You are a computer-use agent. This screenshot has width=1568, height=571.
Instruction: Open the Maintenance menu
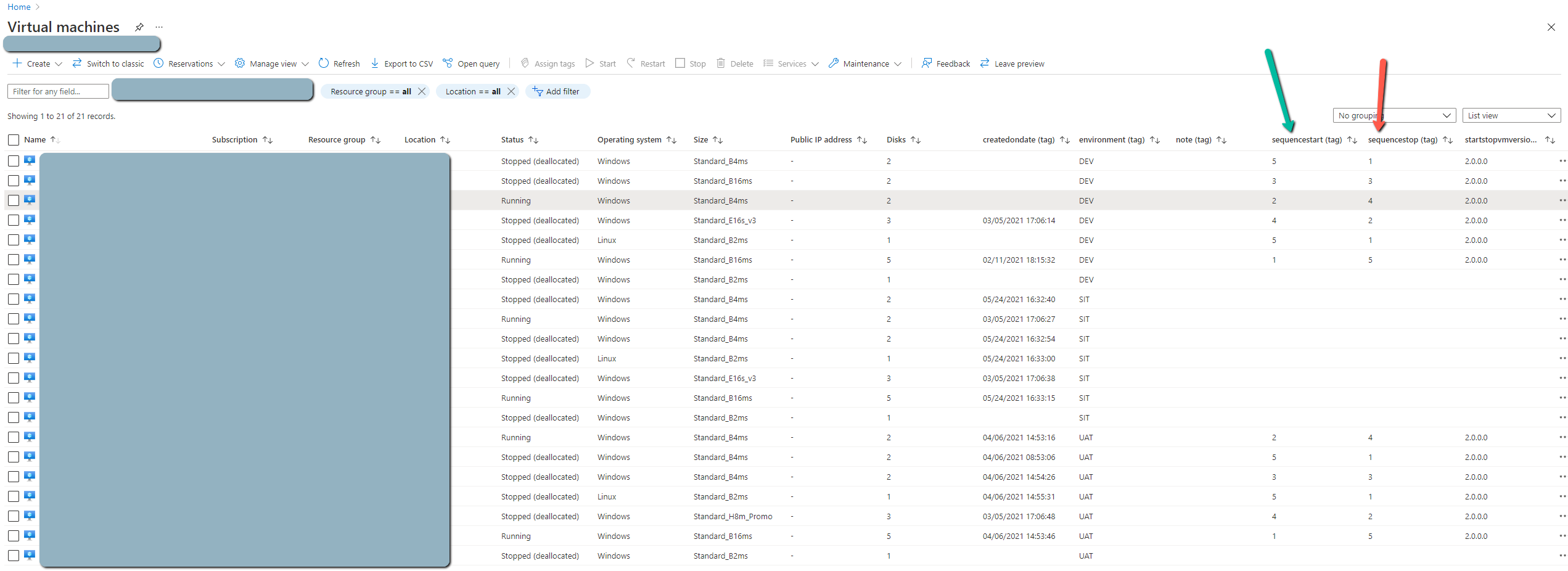click(864, 63)
